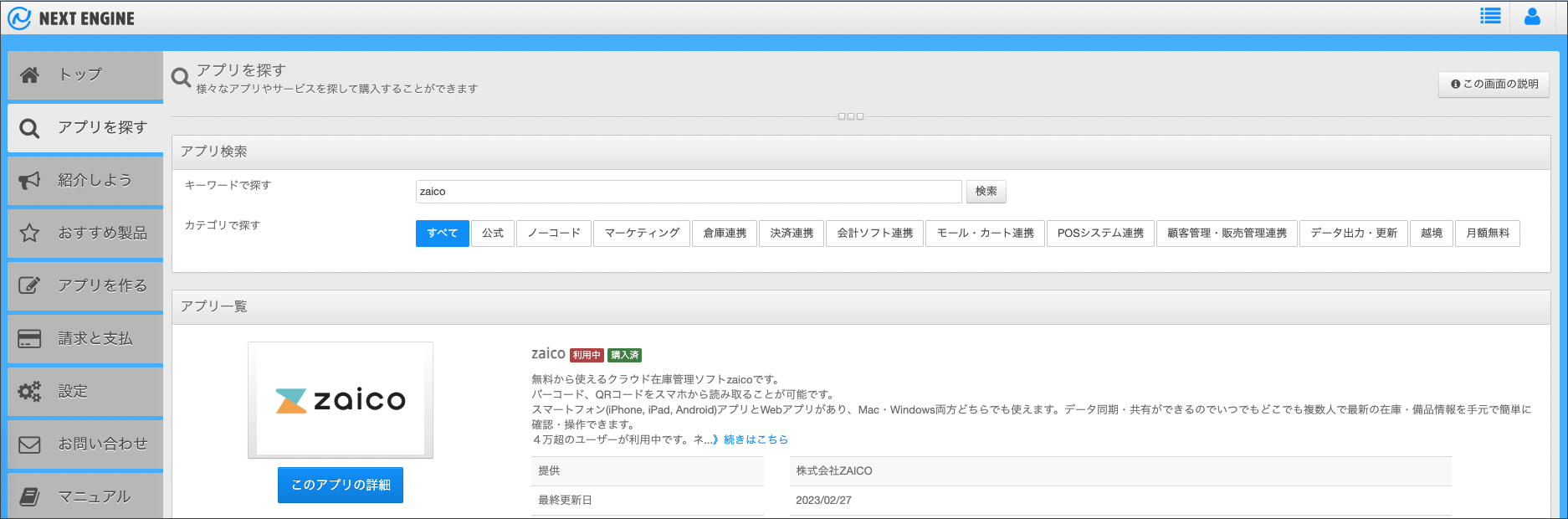Click the star icon beside おすすめ製品
Image resolution: width=1568 pixels, height=519 pixels.
tap(29, 233)
